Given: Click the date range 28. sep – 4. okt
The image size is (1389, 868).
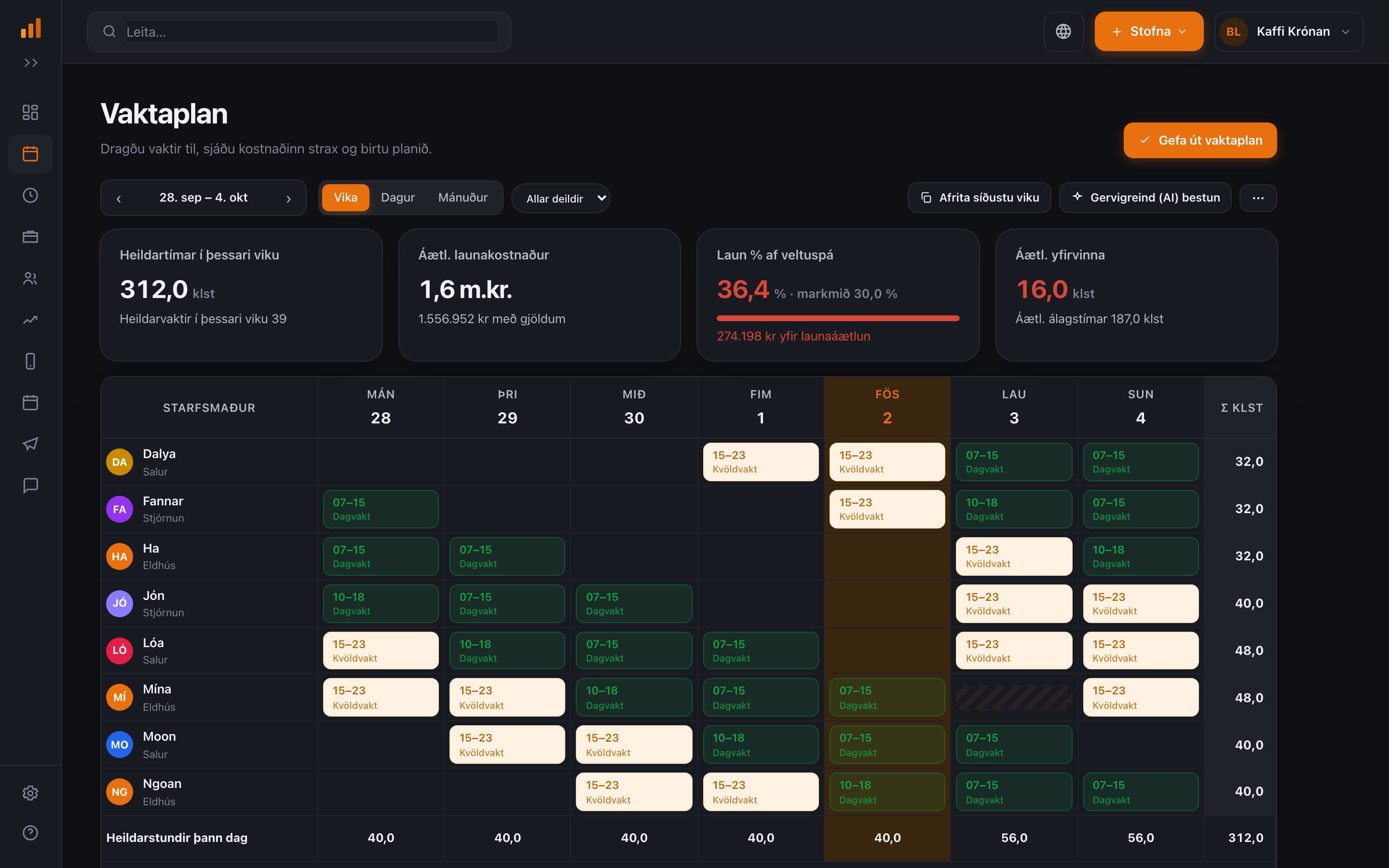Looking at the screenshot, I should (x=203, y=198).
